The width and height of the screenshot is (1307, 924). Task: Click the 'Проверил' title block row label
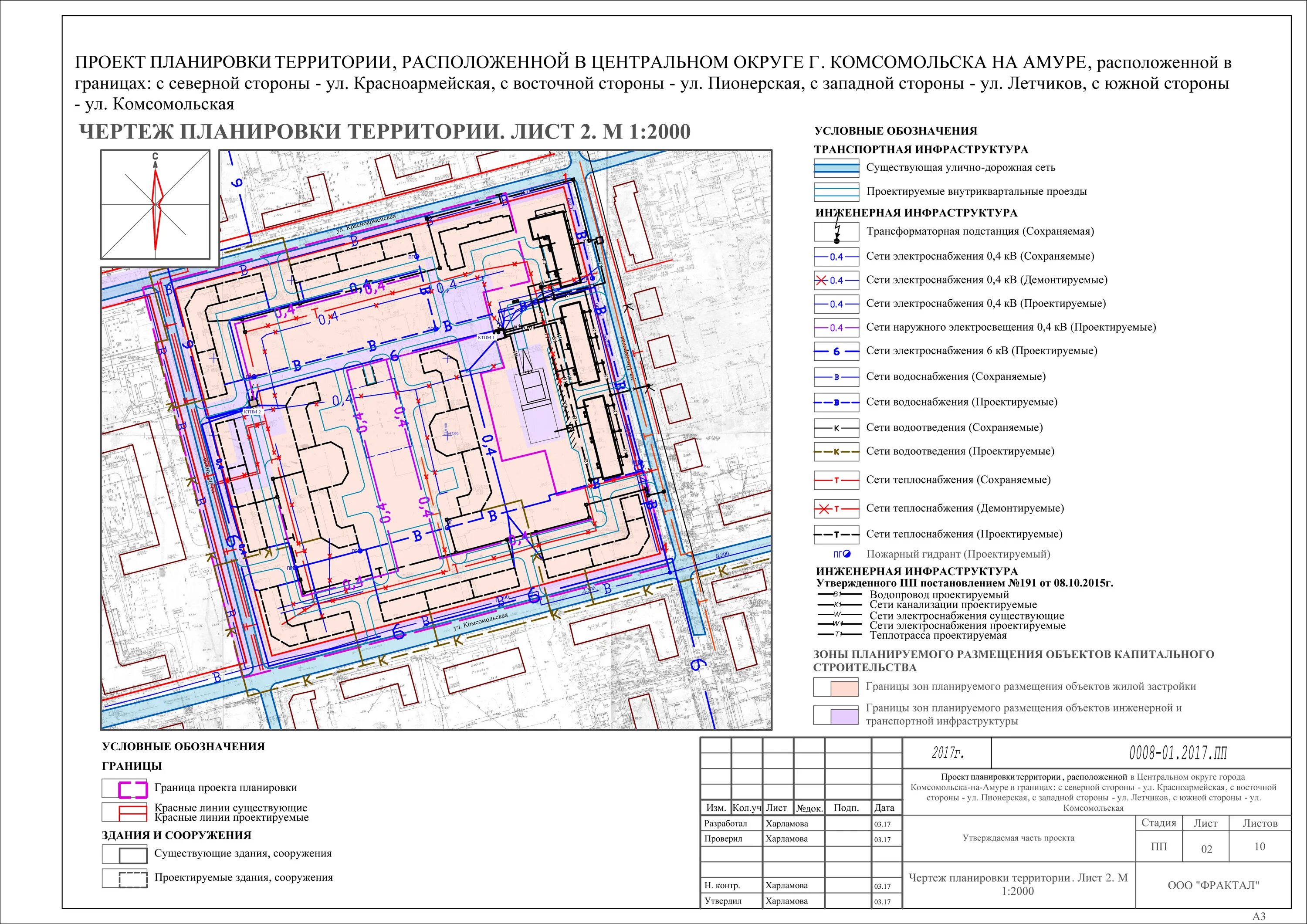723,839
